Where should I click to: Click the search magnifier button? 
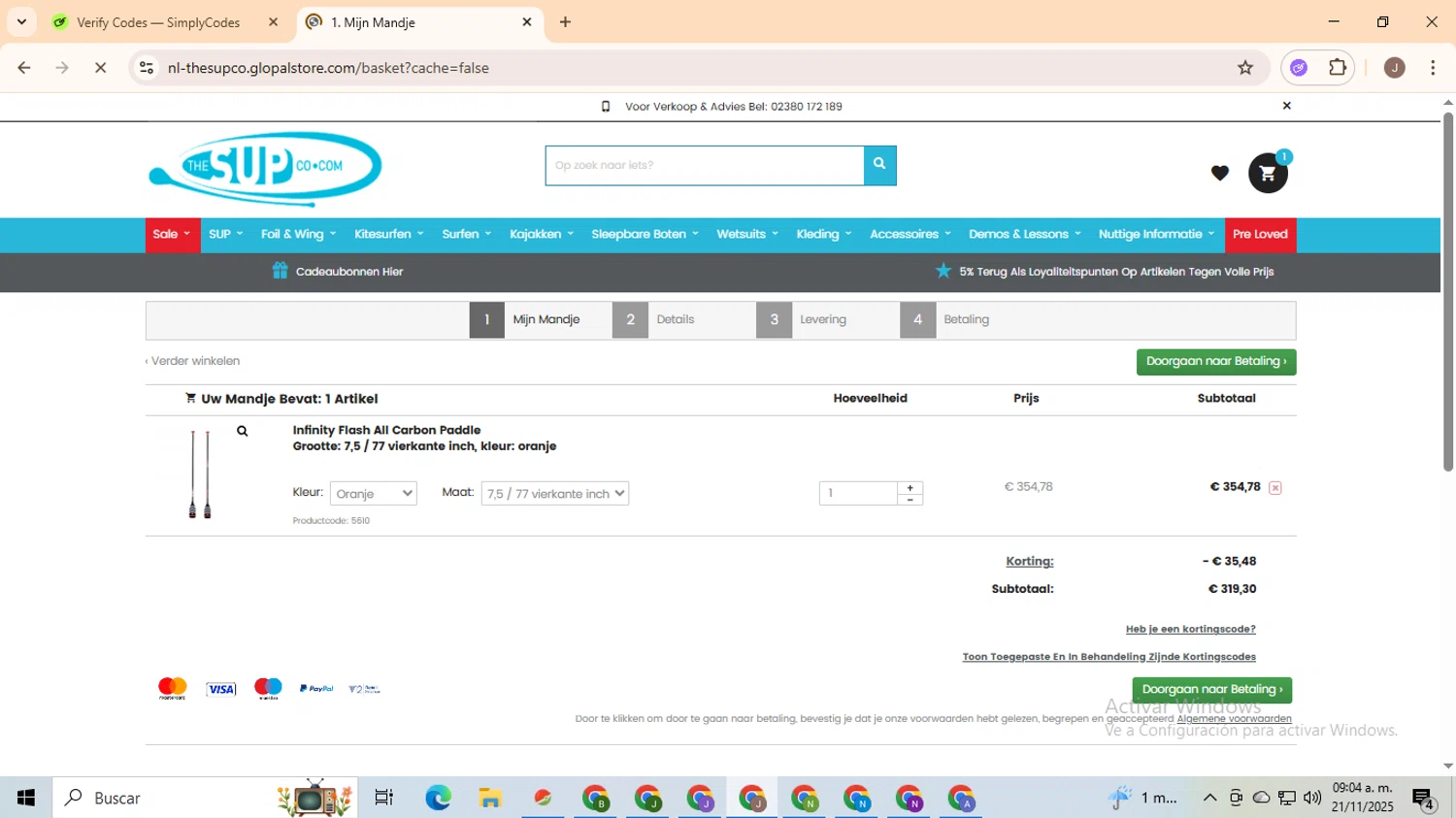(x=879, y=165)
